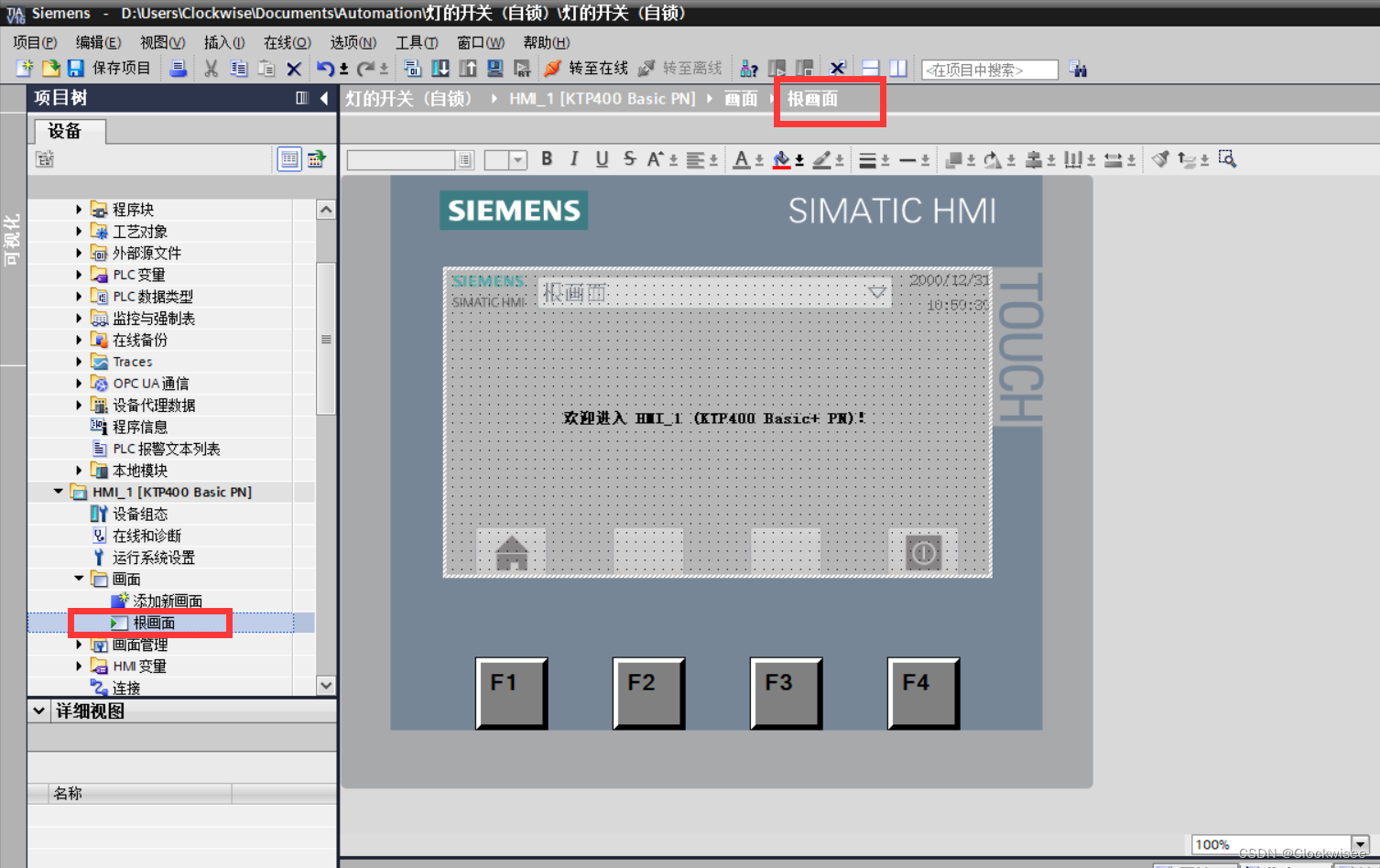Toggle italic text formatting
The width and height of the screenshot is (1380, 868).
click(574, 158)
